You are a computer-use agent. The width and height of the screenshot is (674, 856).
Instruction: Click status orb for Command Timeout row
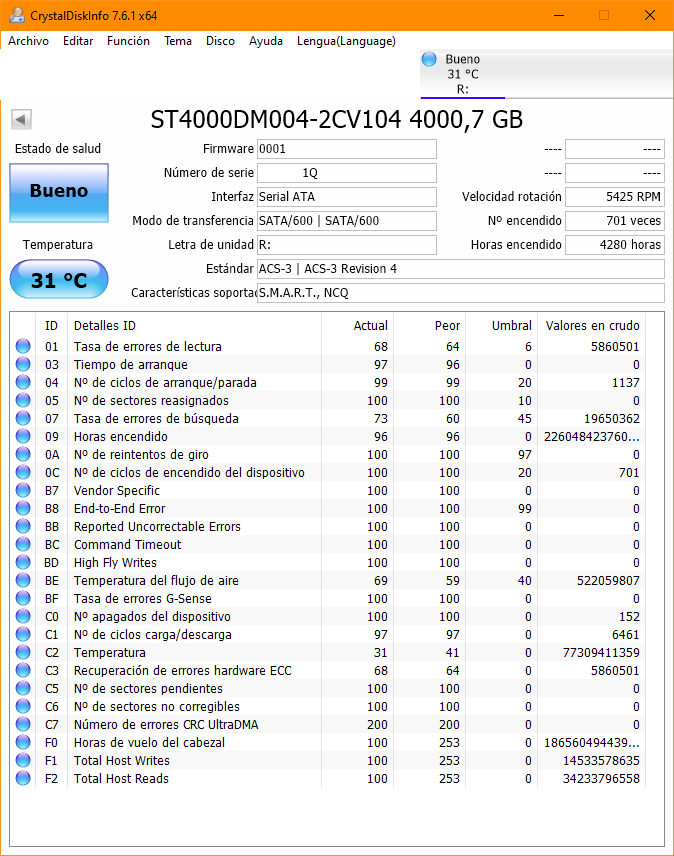click(x=23, y=544)
